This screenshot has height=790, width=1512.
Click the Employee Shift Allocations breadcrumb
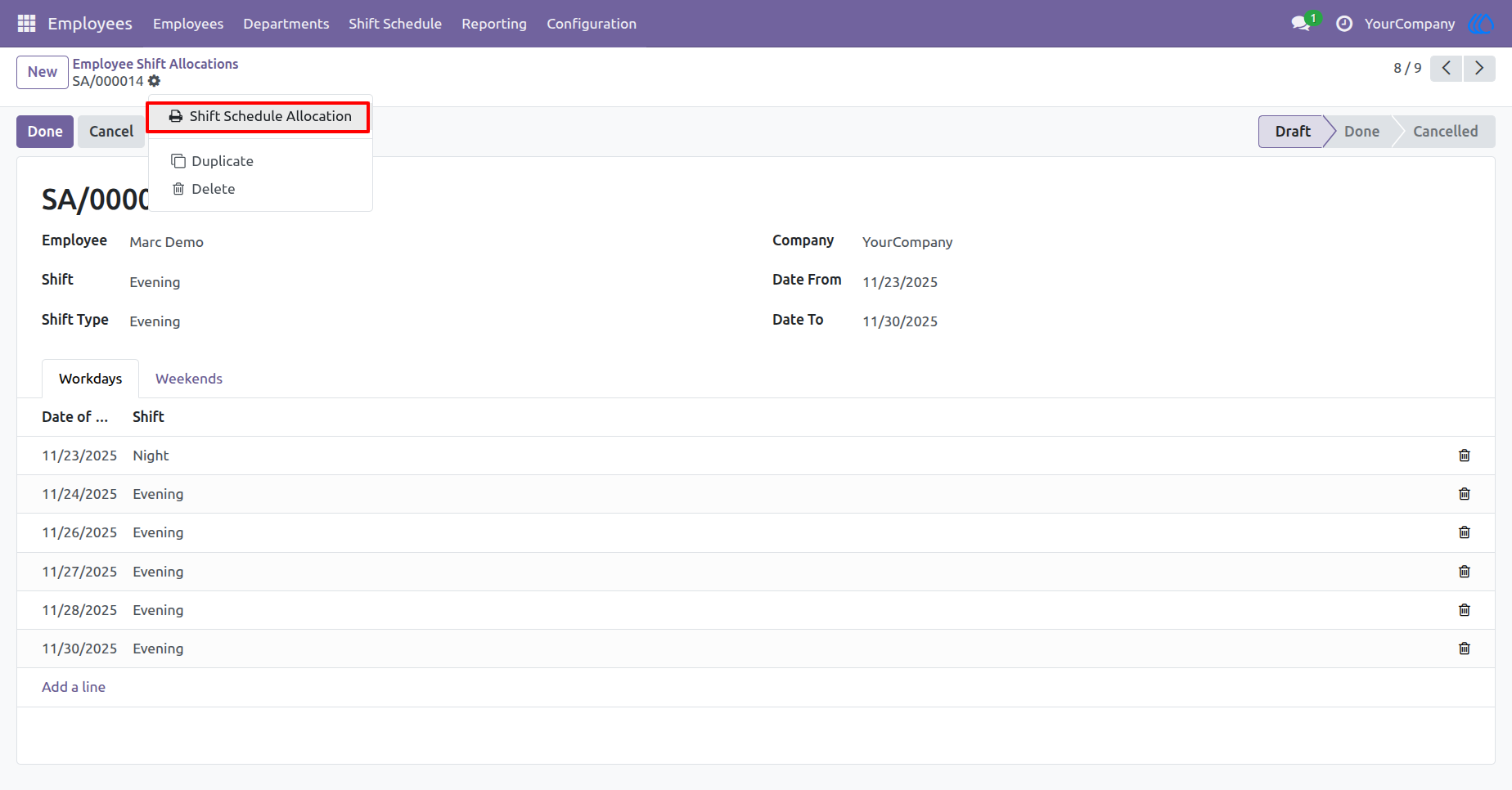[x=155, y=64]
